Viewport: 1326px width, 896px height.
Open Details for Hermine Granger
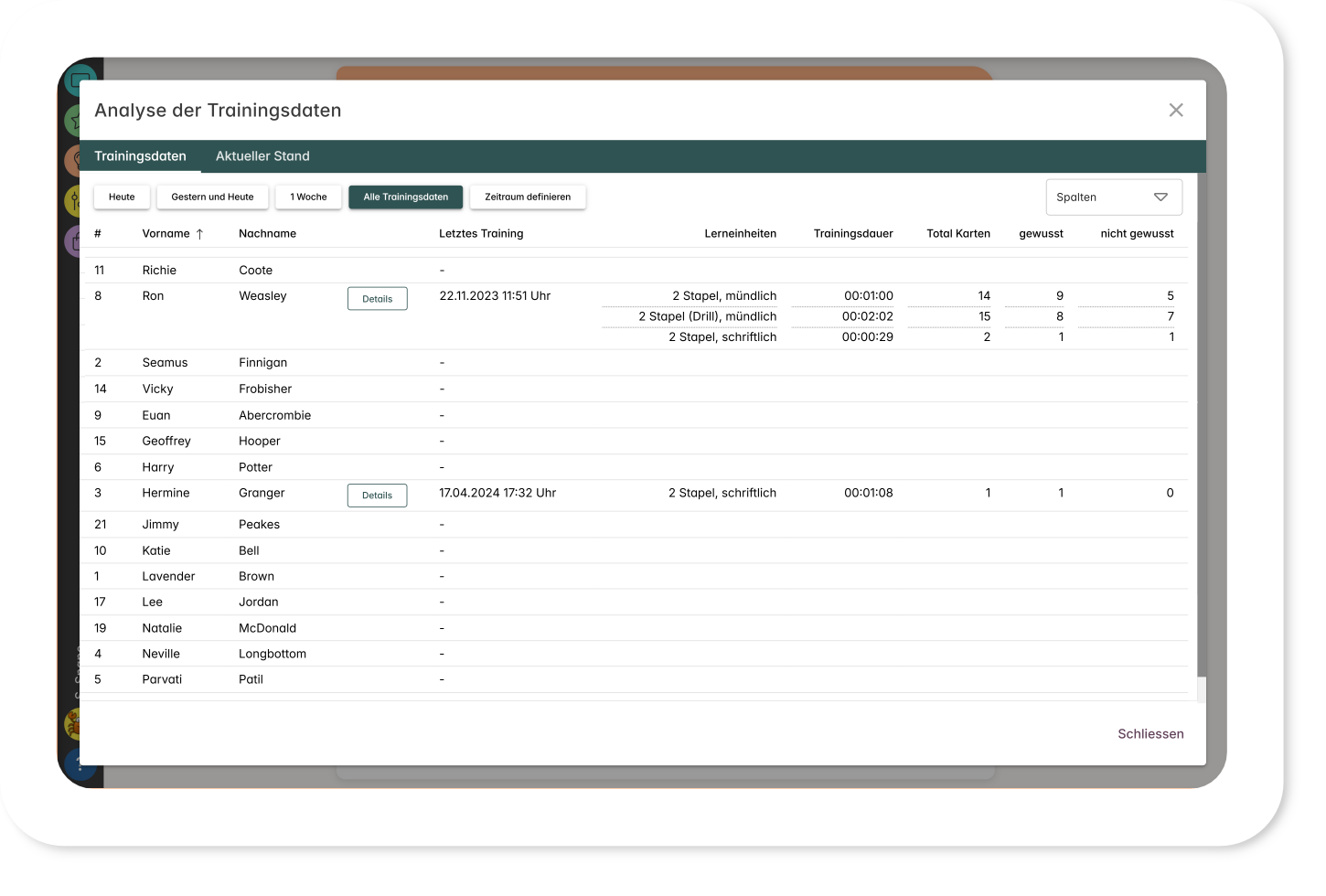click(377, 496)
